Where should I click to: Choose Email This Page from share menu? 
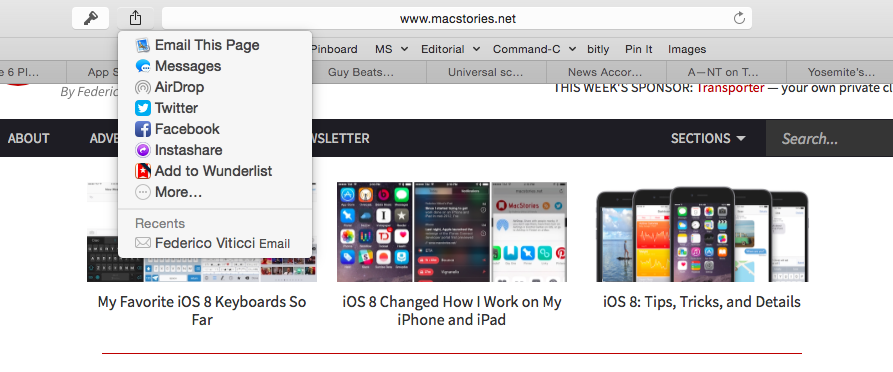click(x=215, y=45)
